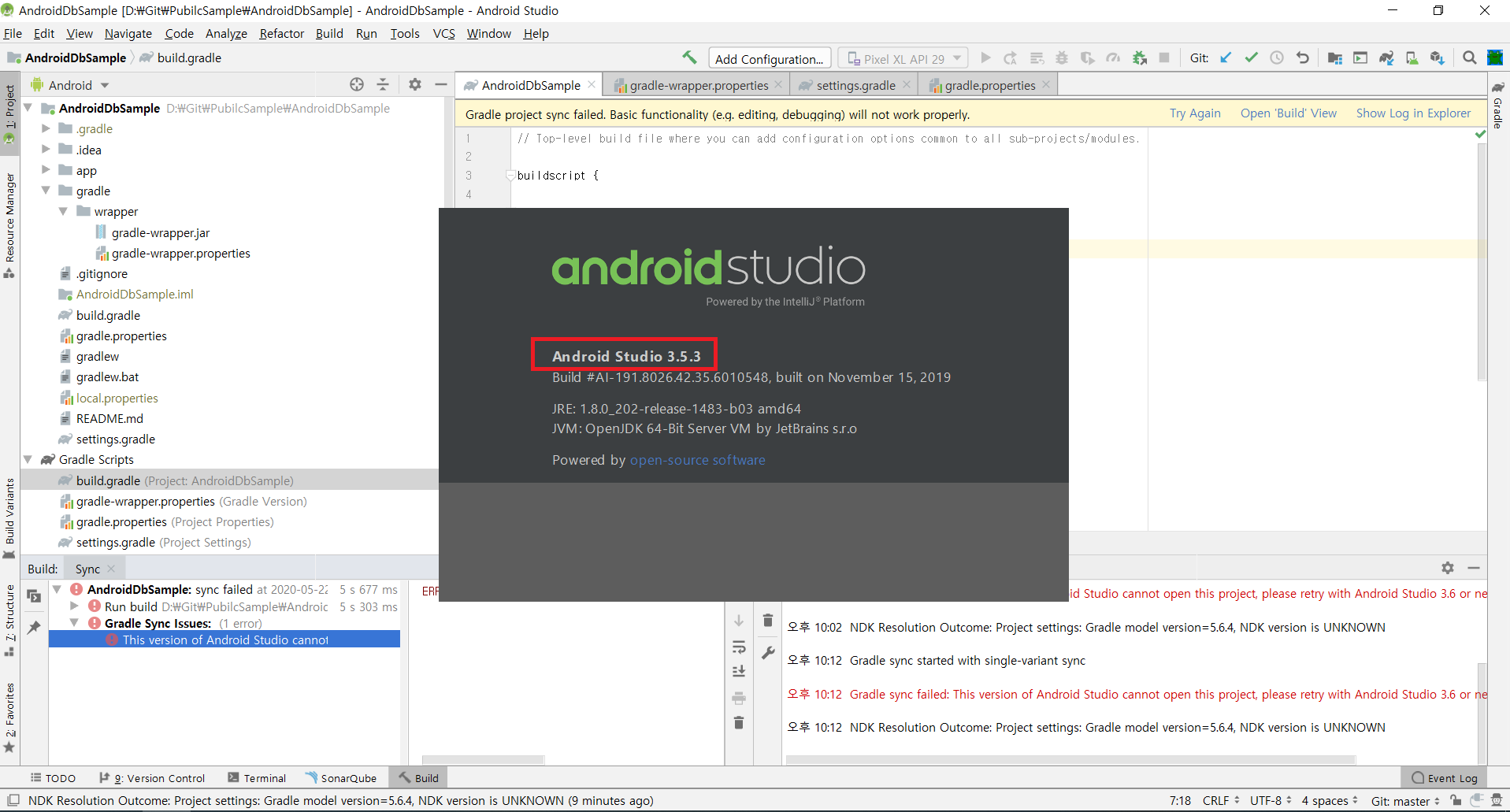Viewport: 1510px width, 812px height.
Task: Open SDK Manager from the toolbar icon
Action: tap(1438, 58)
